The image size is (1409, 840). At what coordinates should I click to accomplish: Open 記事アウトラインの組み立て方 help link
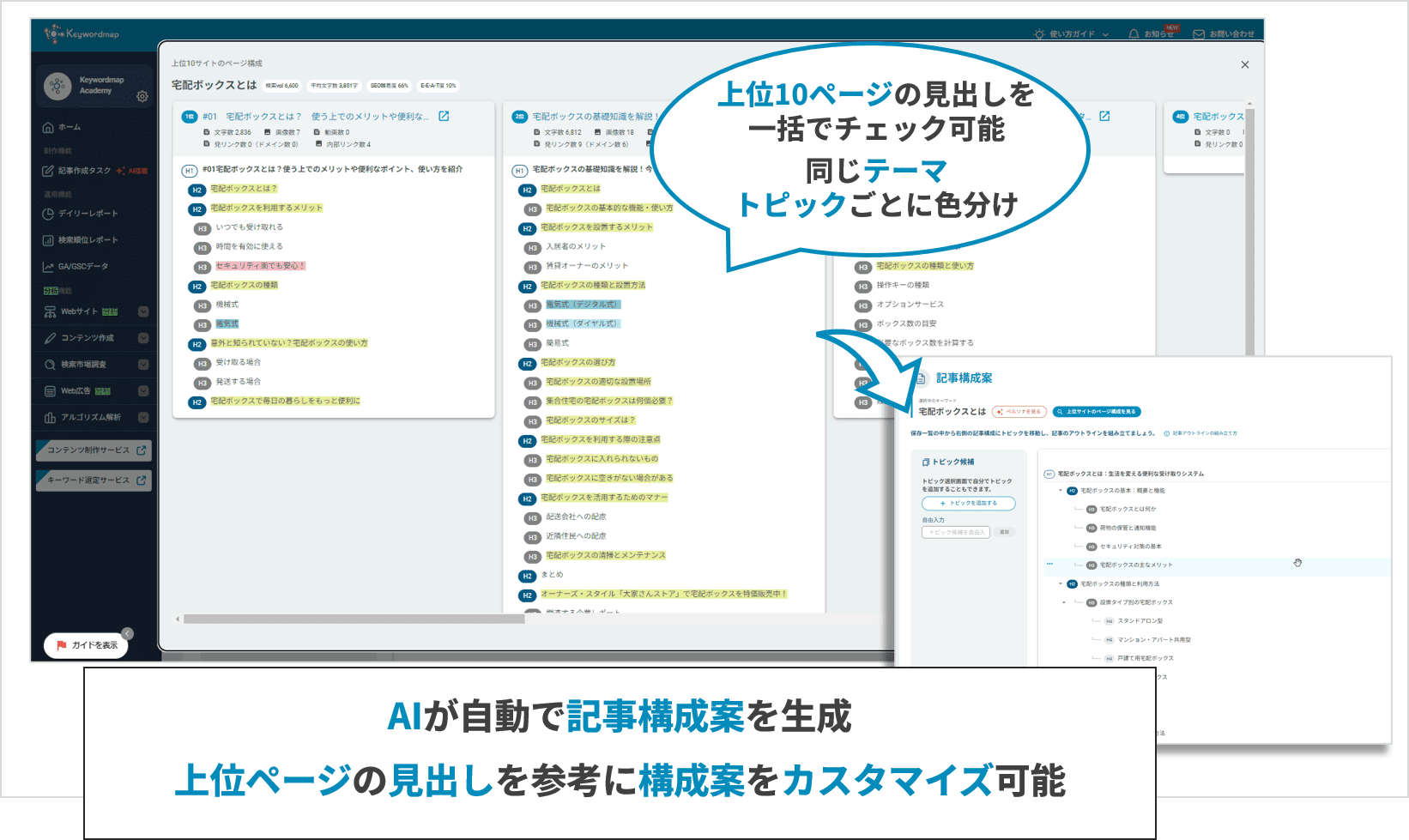coord(1200,433)
